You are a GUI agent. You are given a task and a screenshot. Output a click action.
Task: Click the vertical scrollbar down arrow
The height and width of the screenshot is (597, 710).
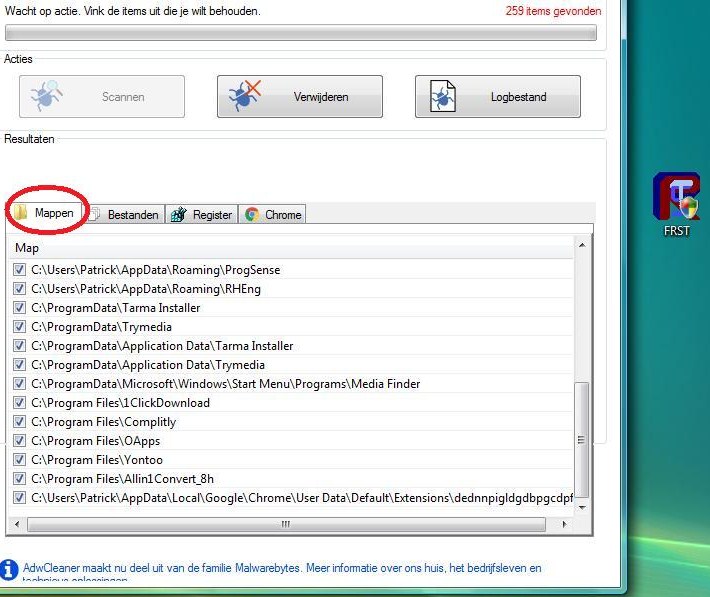click(x=582, y=507)
